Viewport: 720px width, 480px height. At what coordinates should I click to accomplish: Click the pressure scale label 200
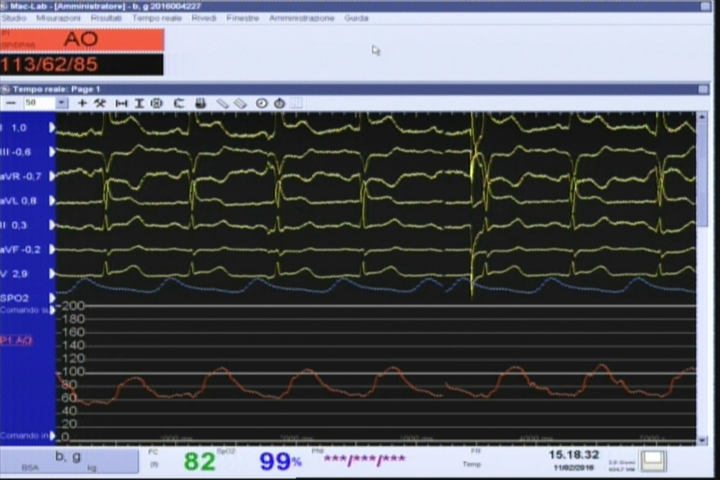click(73, 306)
